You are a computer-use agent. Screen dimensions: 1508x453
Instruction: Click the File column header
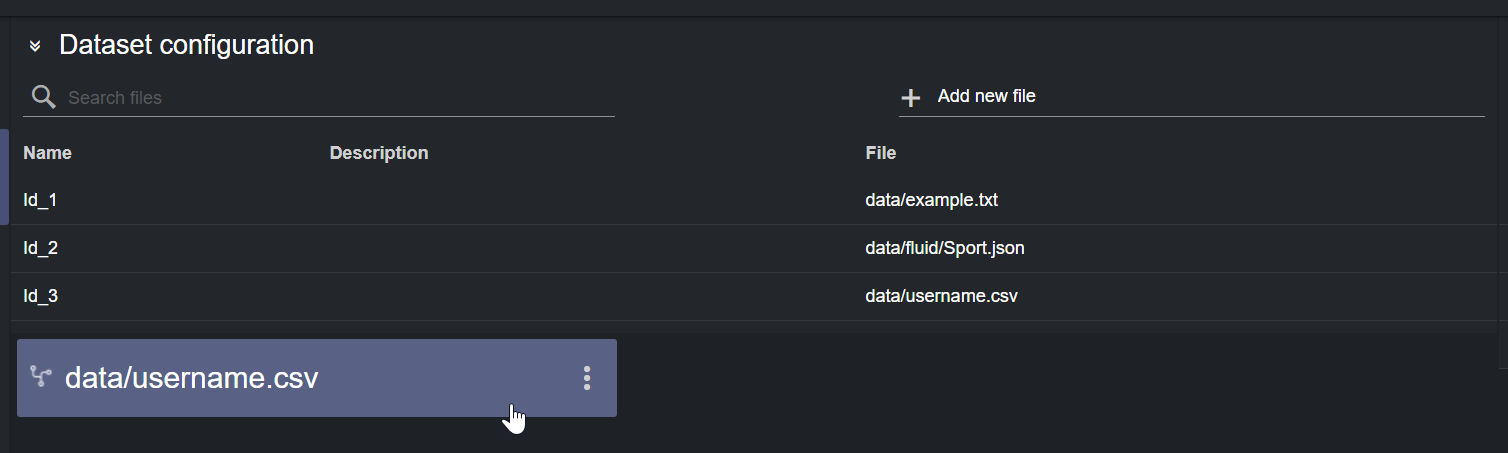point(880,153)
